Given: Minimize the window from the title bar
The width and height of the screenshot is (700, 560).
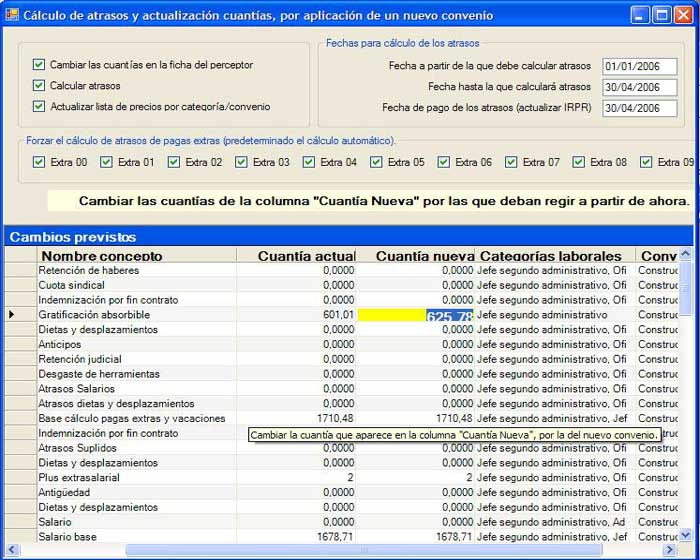Looking at the screenshot, I should [640, 15].
